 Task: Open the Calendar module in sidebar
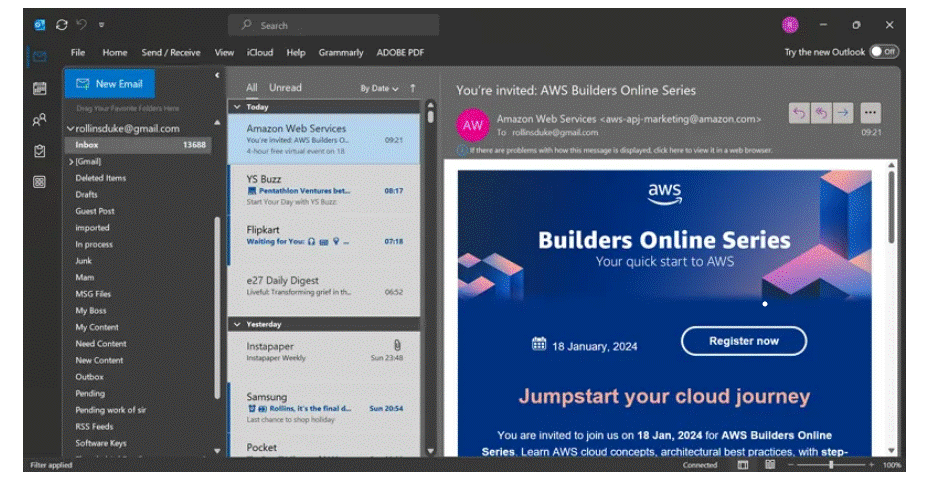pos(40,89)
